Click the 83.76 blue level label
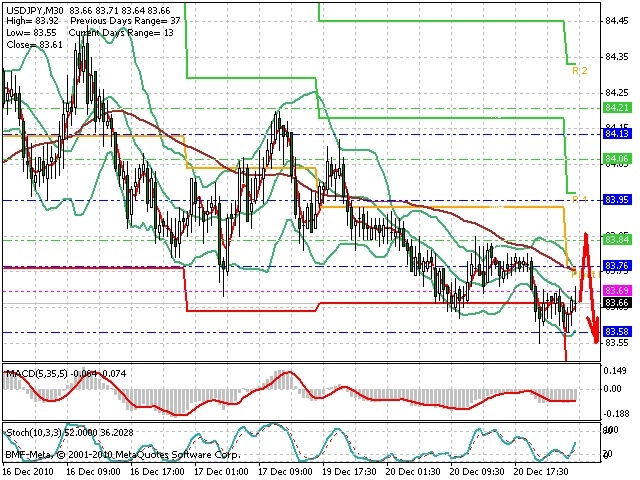 tap(617, 265)
